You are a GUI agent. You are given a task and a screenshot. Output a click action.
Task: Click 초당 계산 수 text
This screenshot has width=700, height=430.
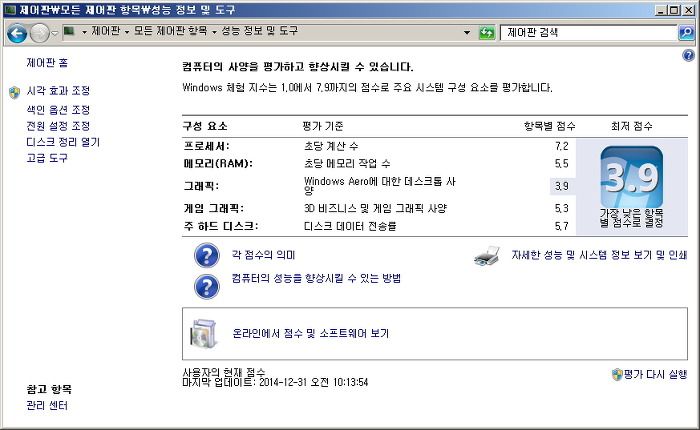click(x=331, y=146)
